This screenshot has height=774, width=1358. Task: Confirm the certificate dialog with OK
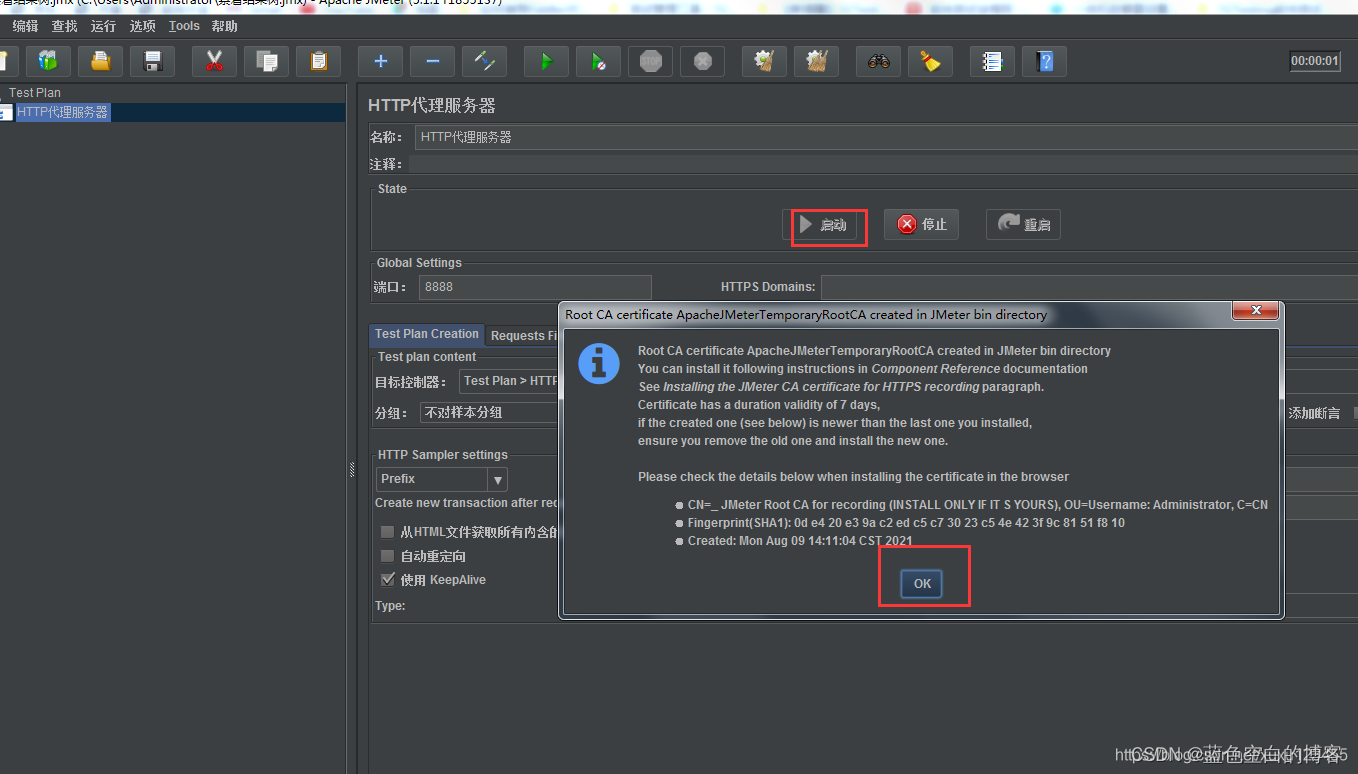pos(922,583)
